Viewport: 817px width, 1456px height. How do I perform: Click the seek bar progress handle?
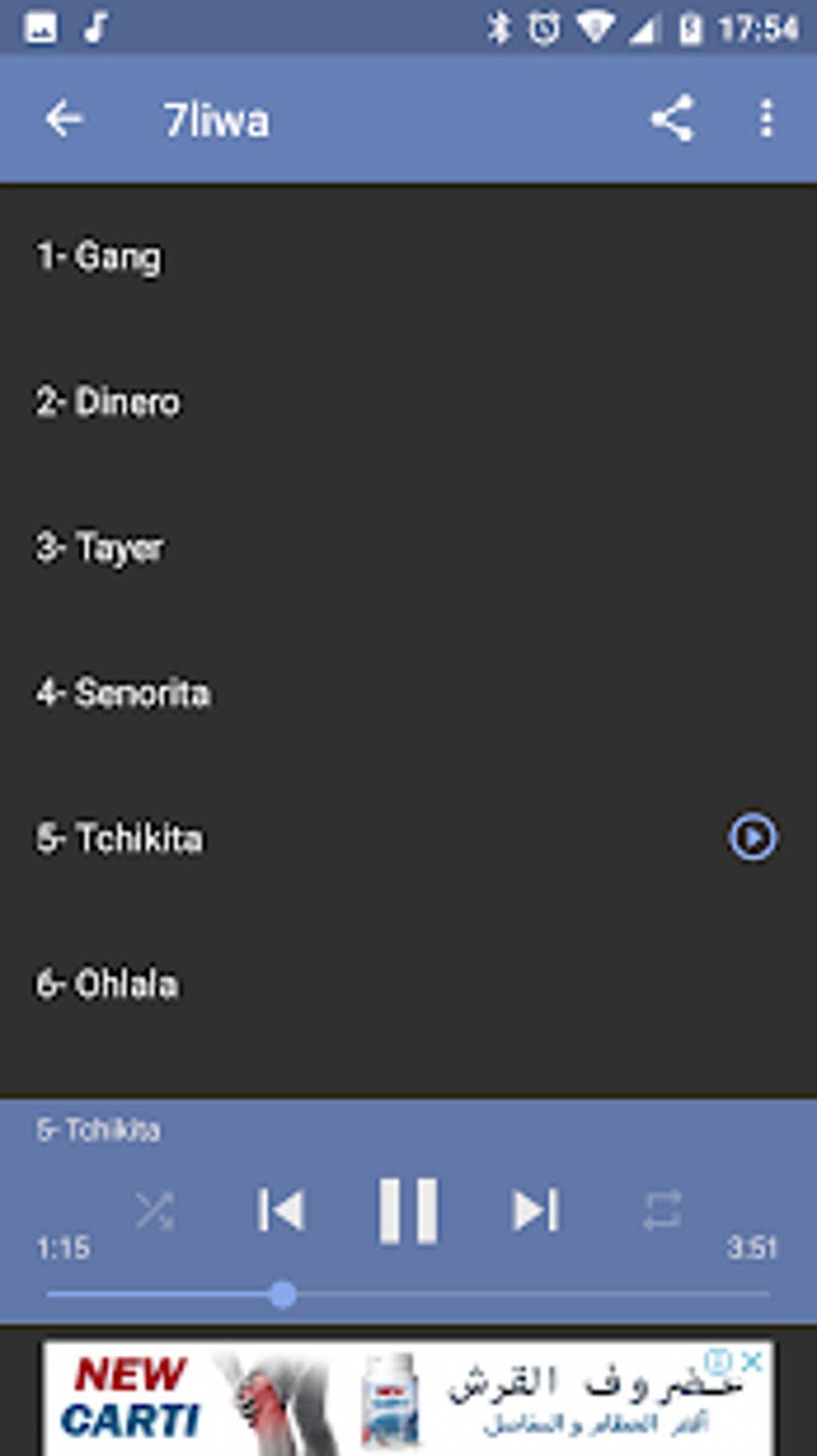click(283, 1294)
